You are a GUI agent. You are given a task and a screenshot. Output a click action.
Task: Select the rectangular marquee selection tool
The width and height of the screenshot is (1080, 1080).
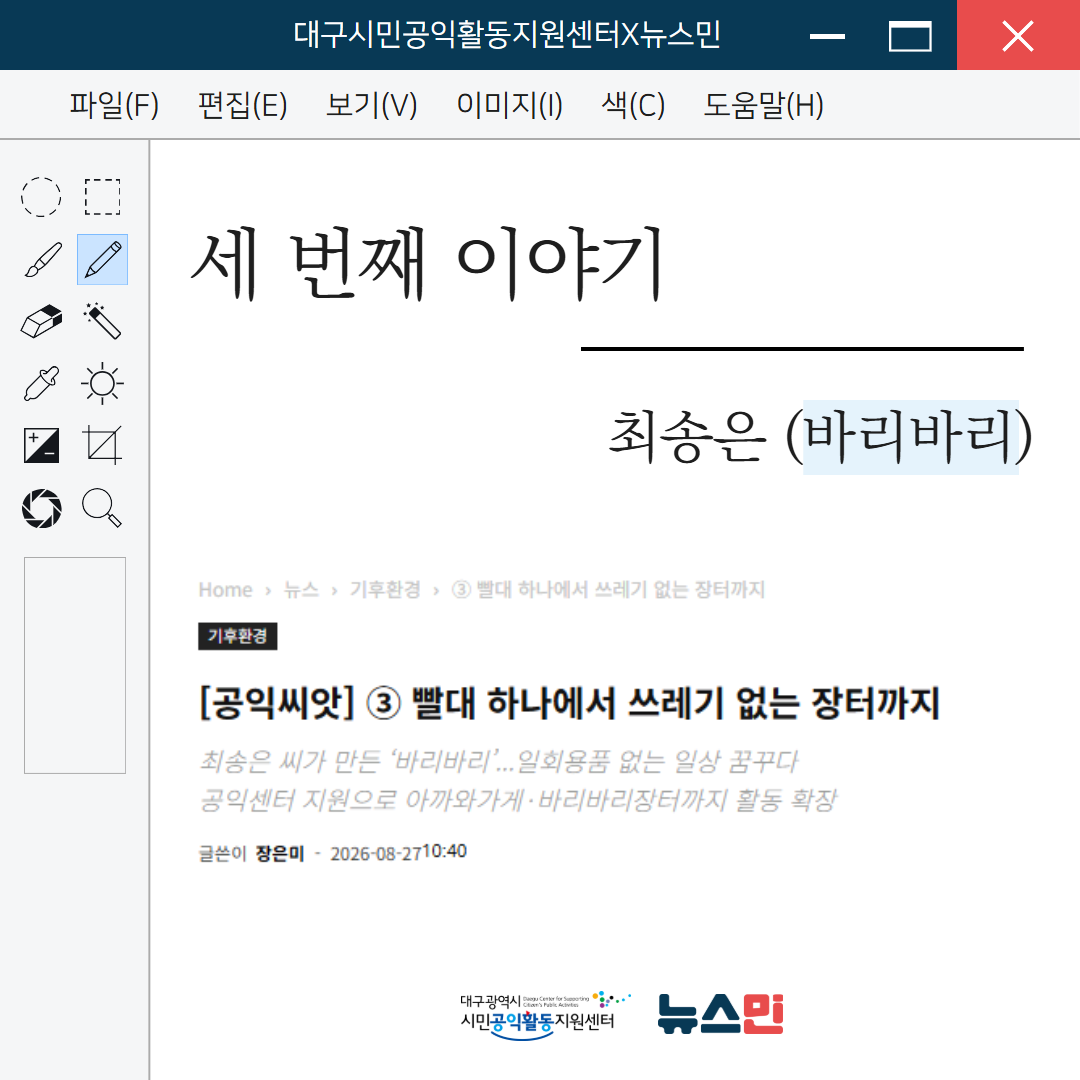tap(103, 197)
